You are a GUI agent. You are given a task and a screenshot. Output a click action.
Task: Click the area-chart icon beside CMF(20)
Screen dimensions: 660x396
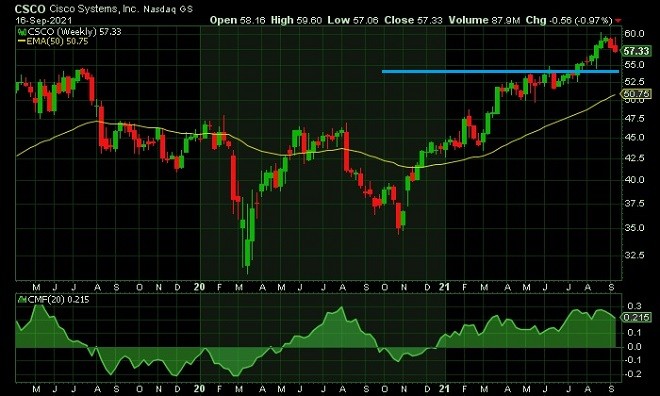tap(22, 300)
